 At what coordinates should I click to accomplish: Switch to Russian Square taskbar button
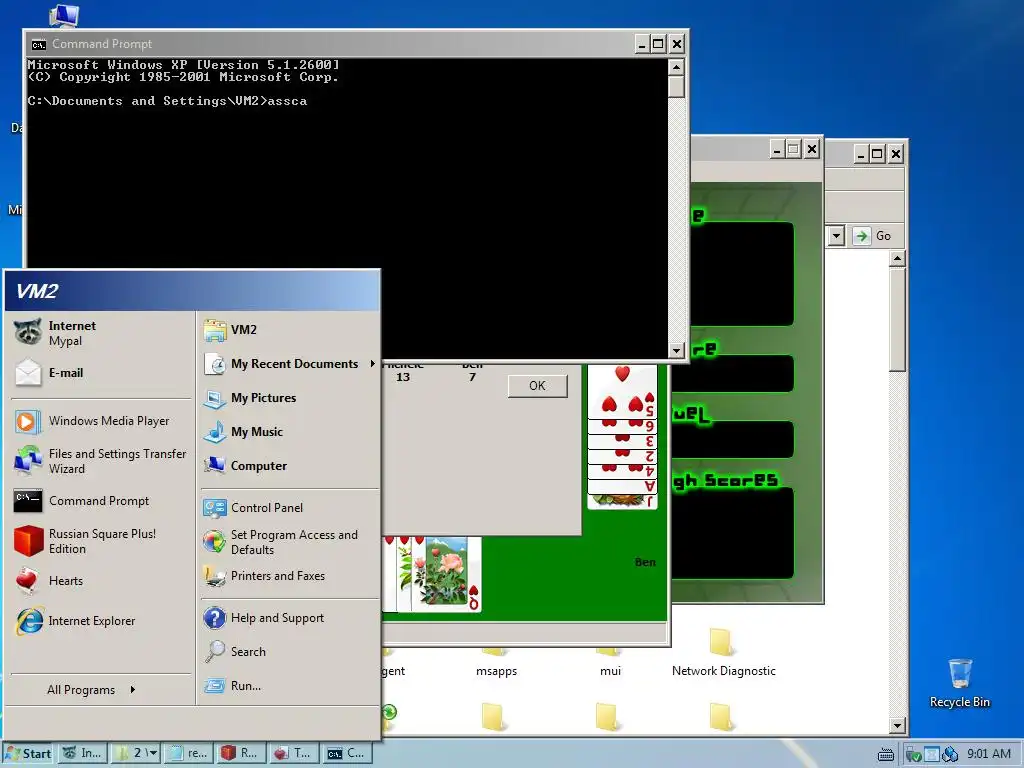click(x=242, y=753)
